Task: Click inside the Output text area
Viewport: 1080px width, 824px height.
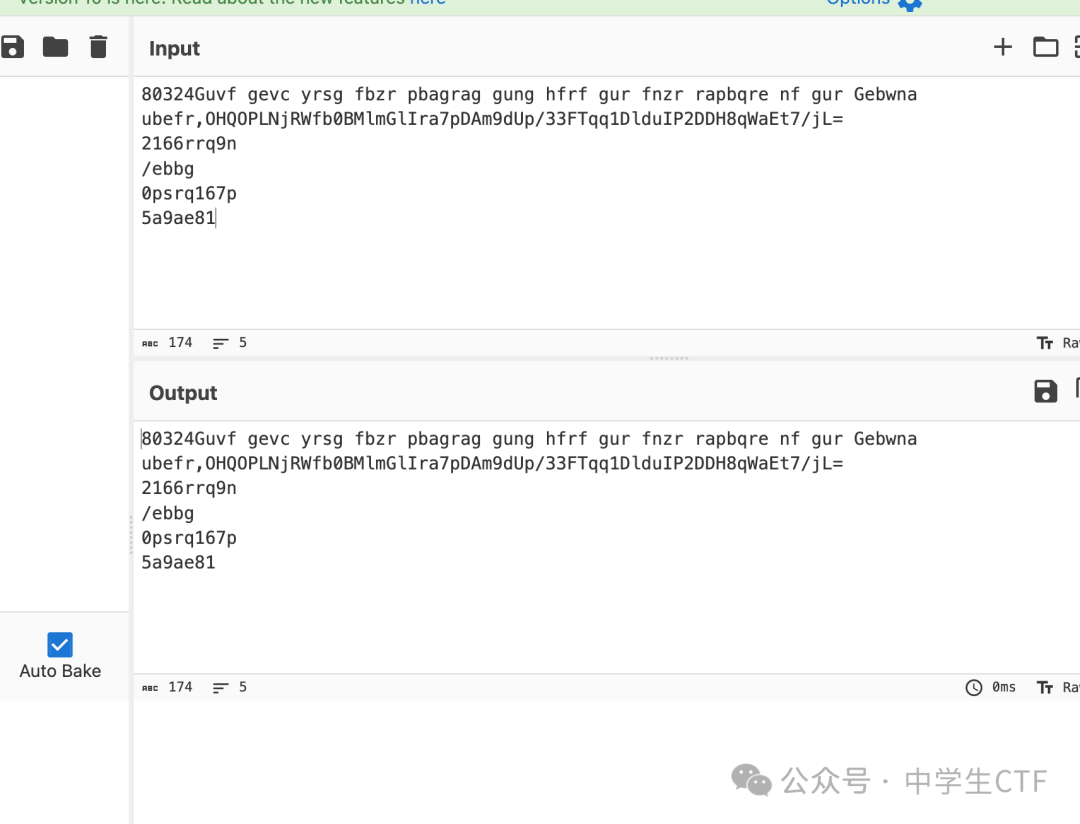Action: point(606,547)
